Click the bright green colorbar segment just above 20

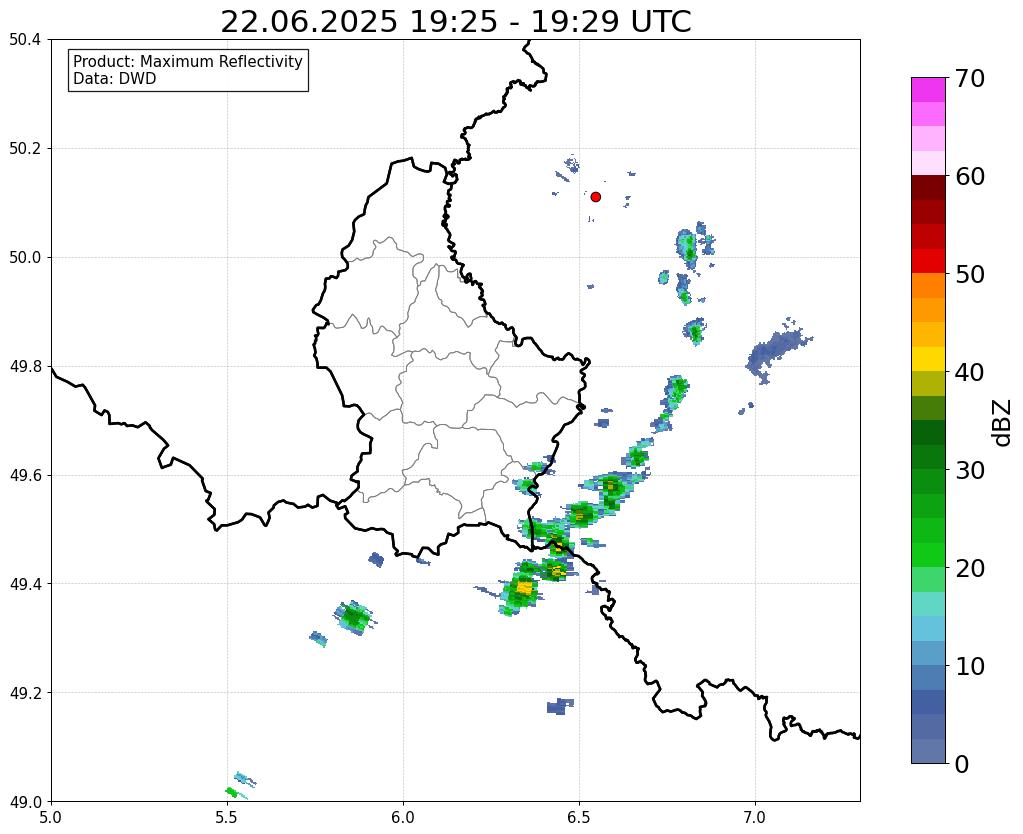coord(928,555)
